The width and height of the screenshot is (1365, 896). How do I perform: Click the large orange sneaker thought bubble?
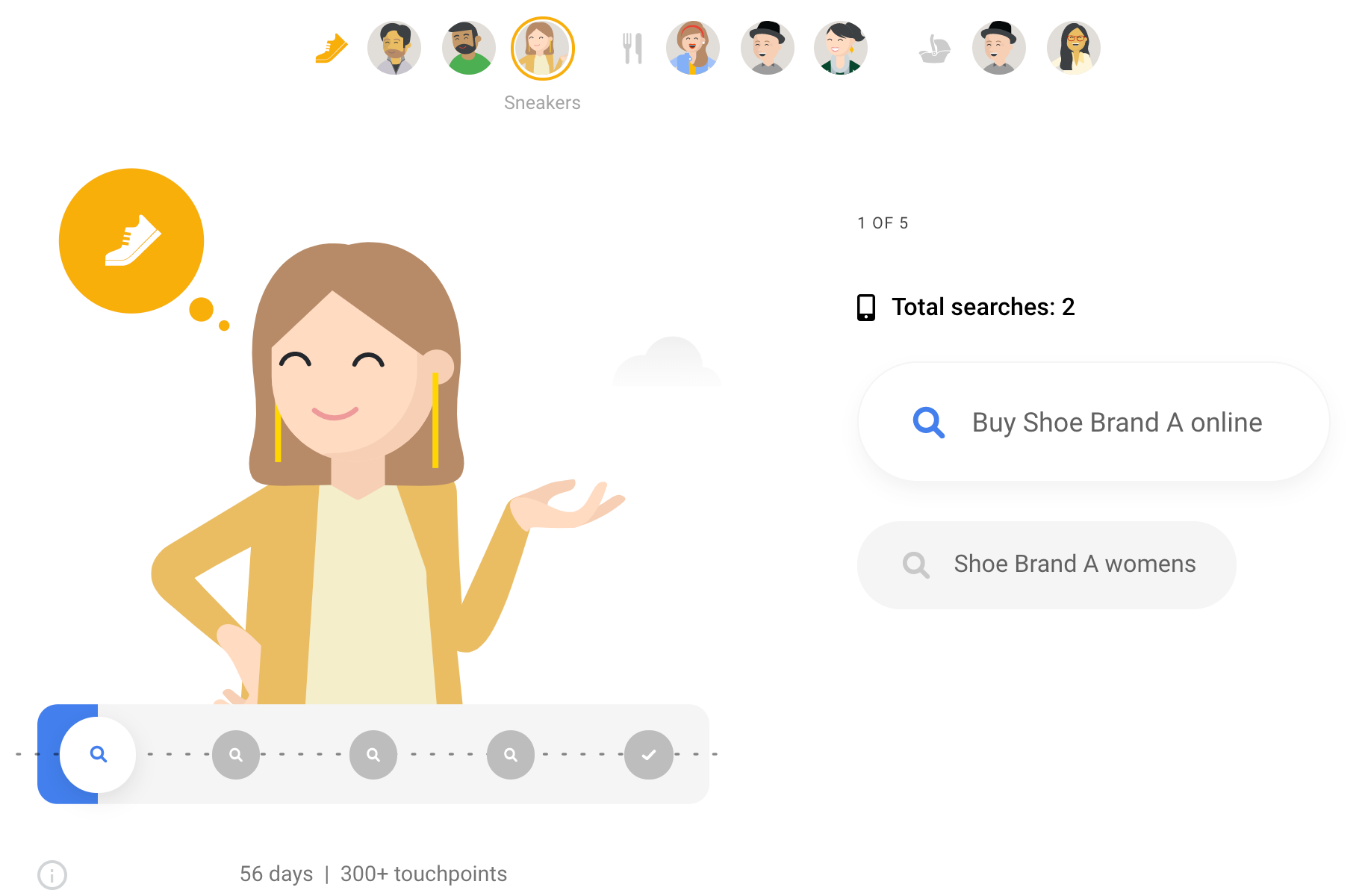pos(131,240)
